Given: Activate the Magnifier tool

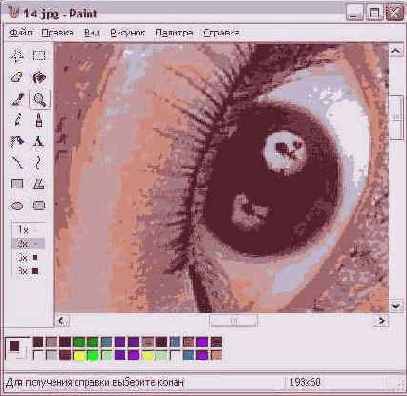Looking at the screenshot, I should coord(39,99).
